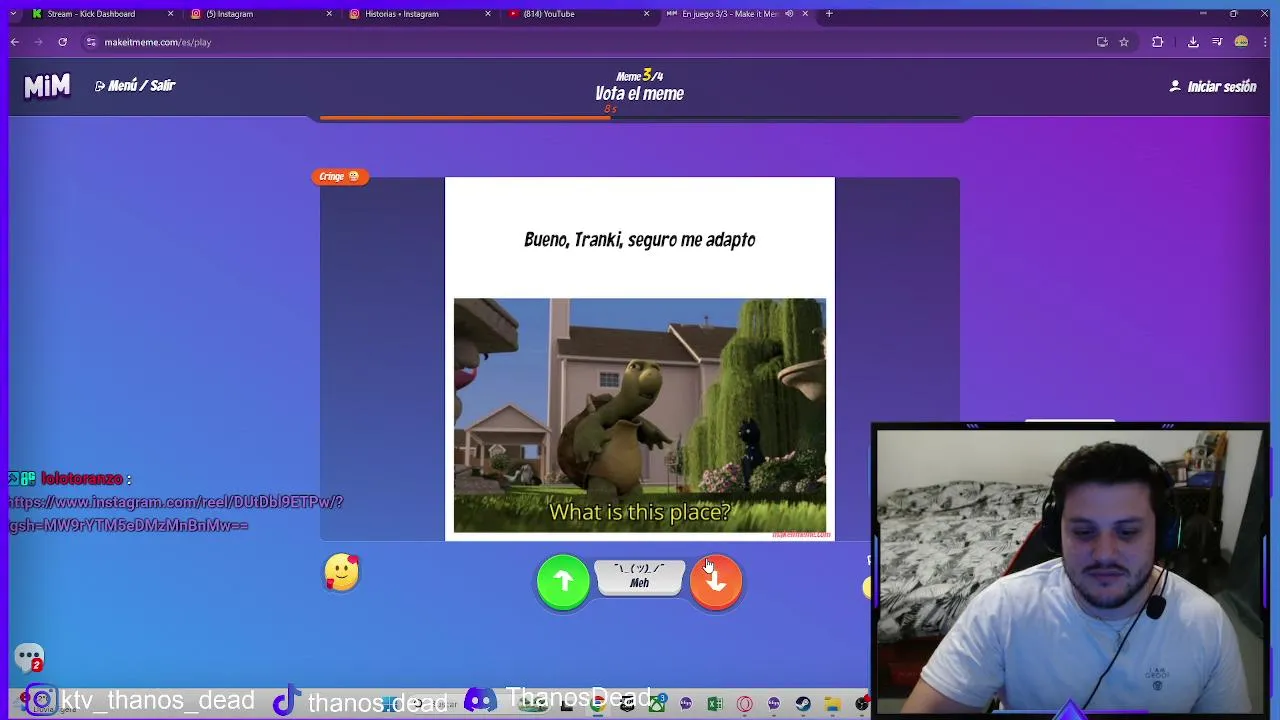
Task: View site information icon
Action: (x=91, y=42)
